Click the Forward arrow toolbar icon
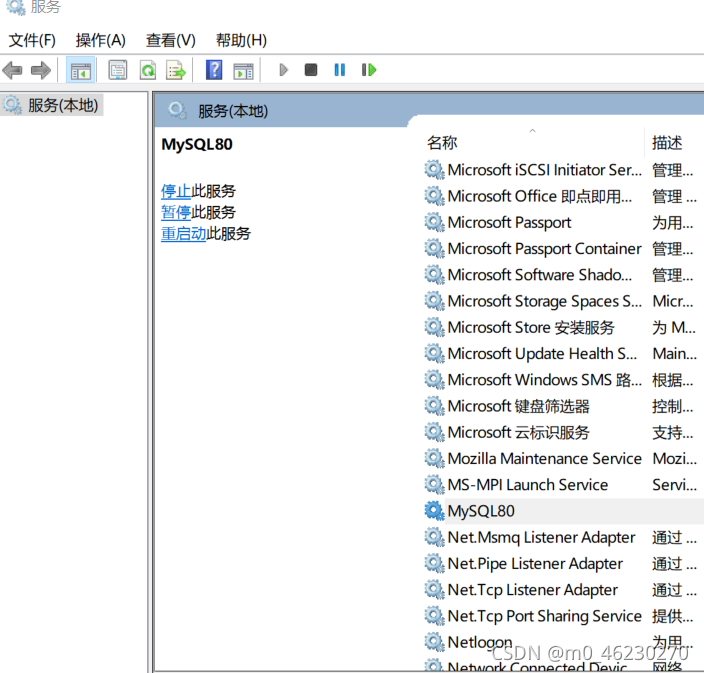Screen dimensions: 704x673 (x=41, y=70)
